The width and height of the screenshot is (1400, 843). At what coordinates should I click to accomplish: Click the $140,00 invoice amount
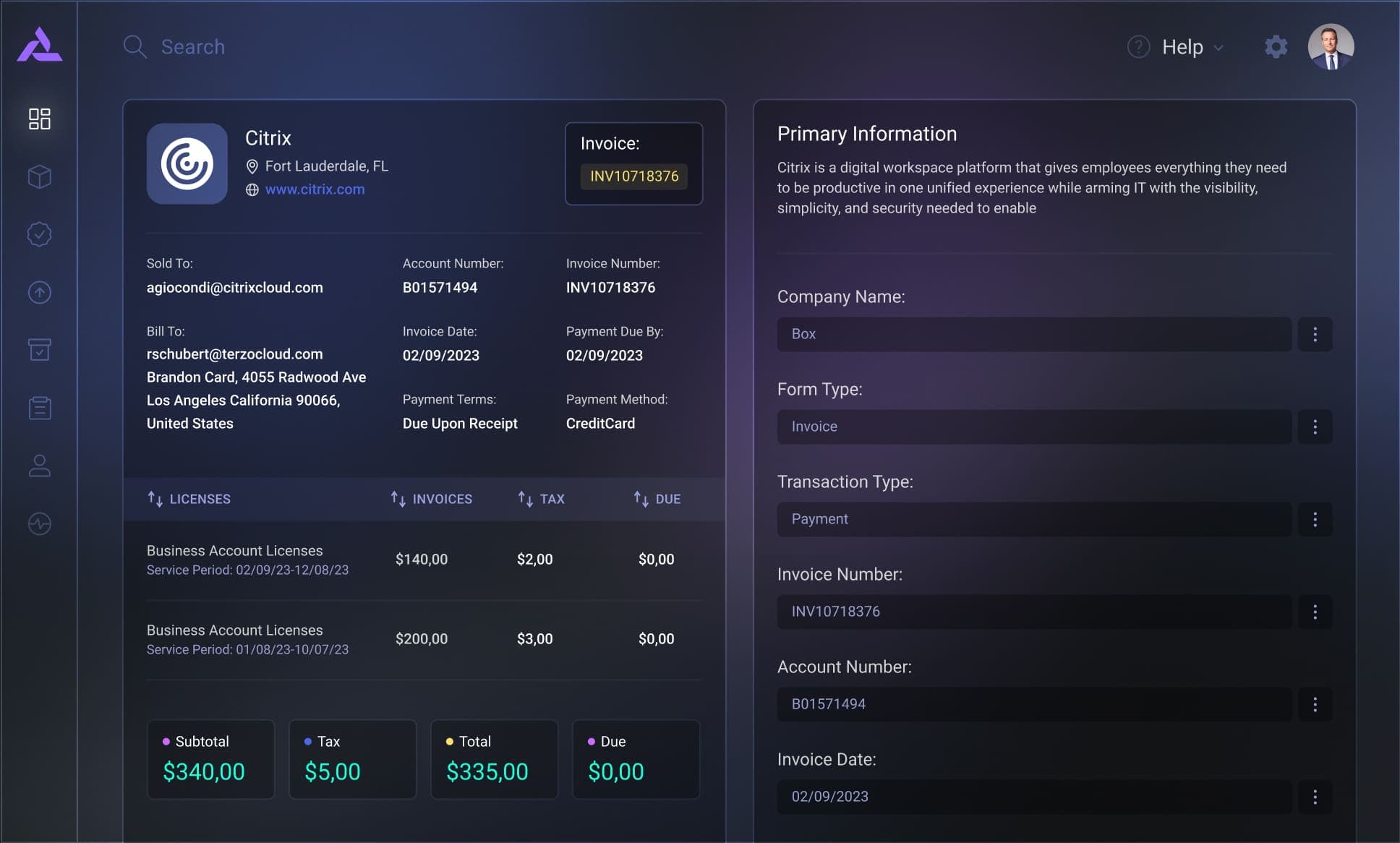(422, 560)
